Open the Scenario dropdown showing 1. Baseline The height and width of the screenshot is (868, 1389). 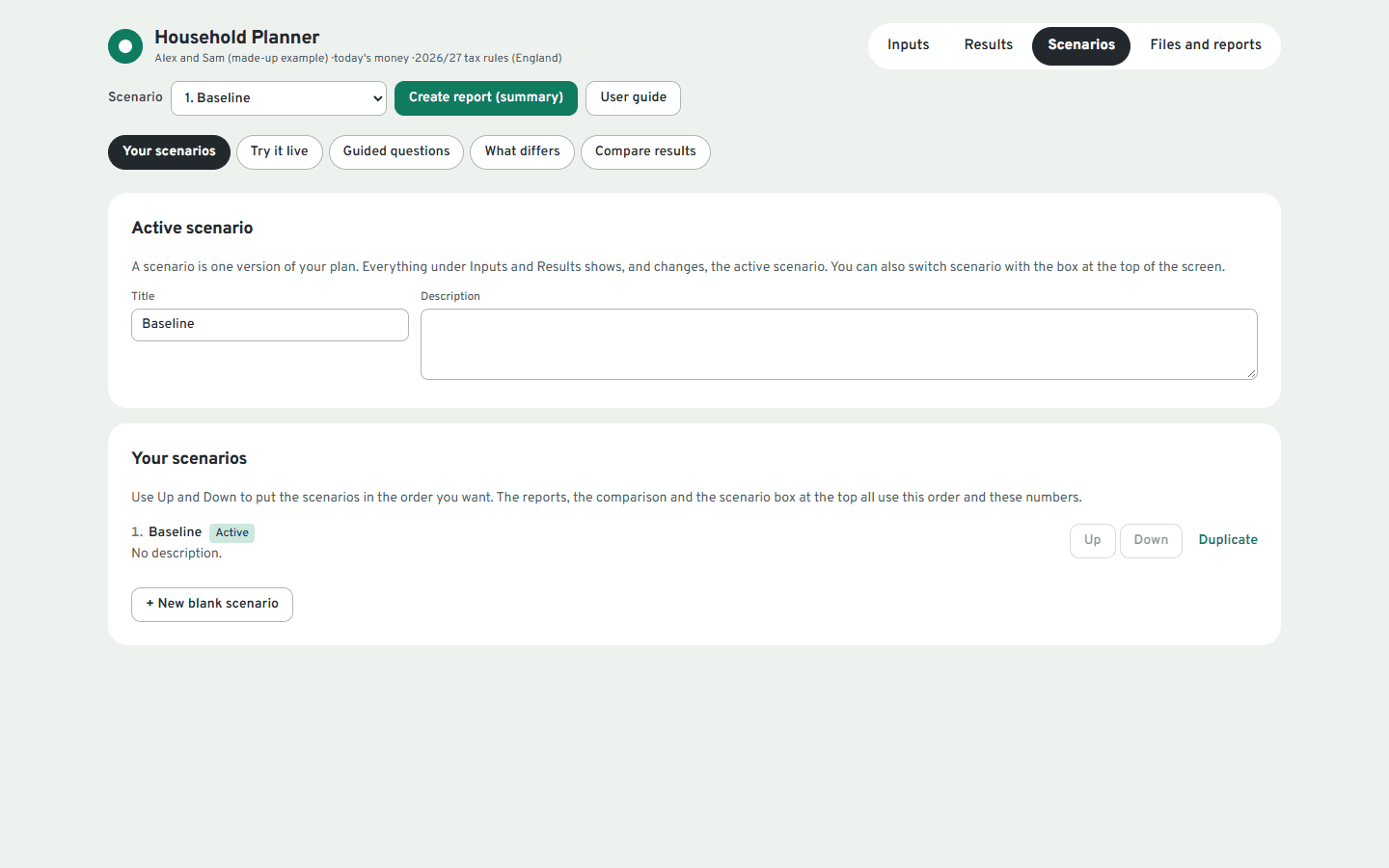pyautogui.click(x=279, y=98)
